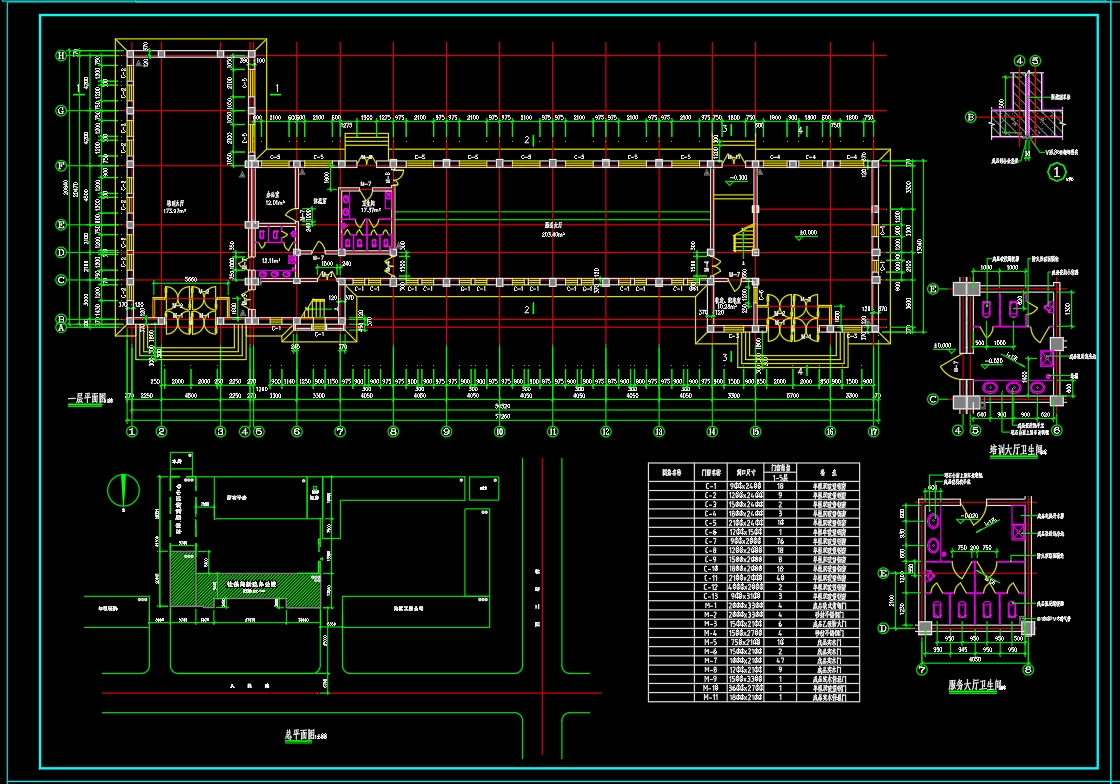Select the 服务大厅卫生间 detail title
This screenshot has height=784, width=1120.
(977, 688)
